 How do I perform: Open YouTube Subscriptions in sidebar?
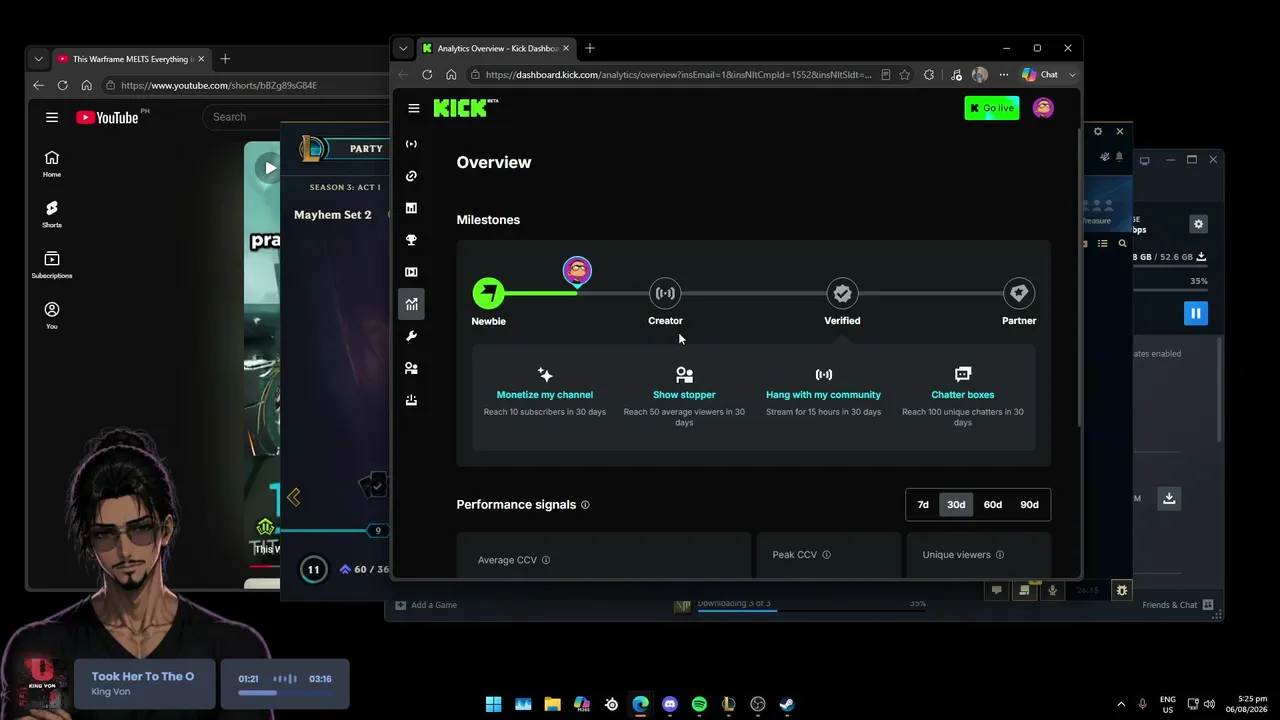pos(52,264)
